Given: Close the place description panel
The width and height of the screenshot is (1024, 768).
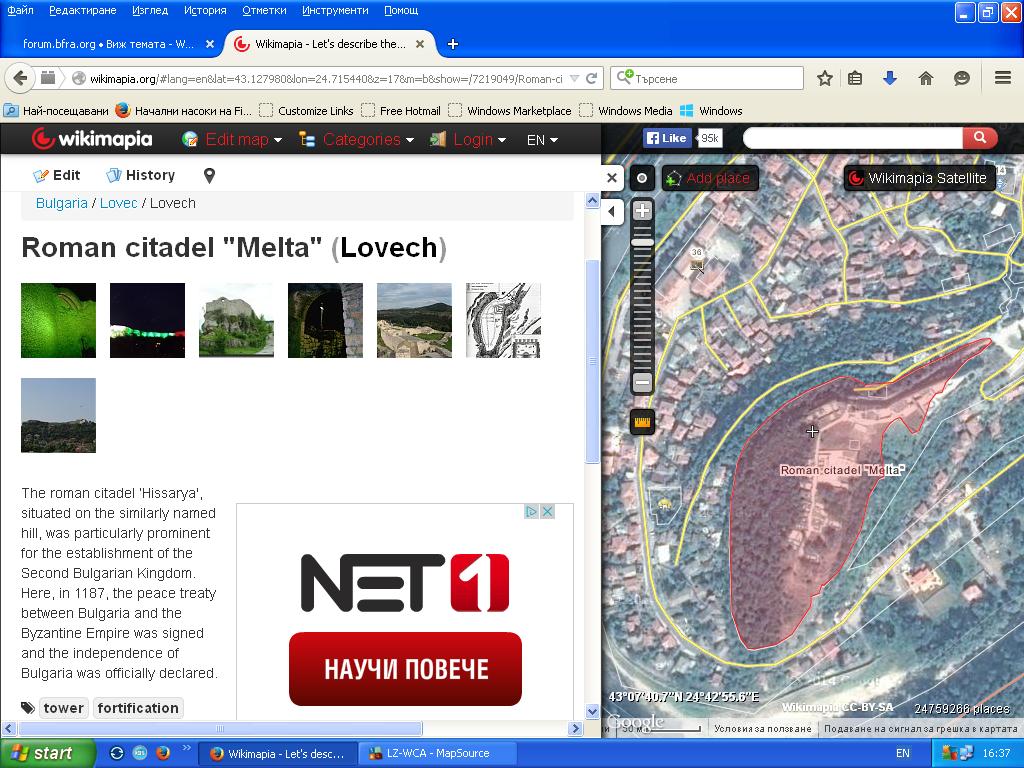Looking at the screenshot, I should coord(612,178).
